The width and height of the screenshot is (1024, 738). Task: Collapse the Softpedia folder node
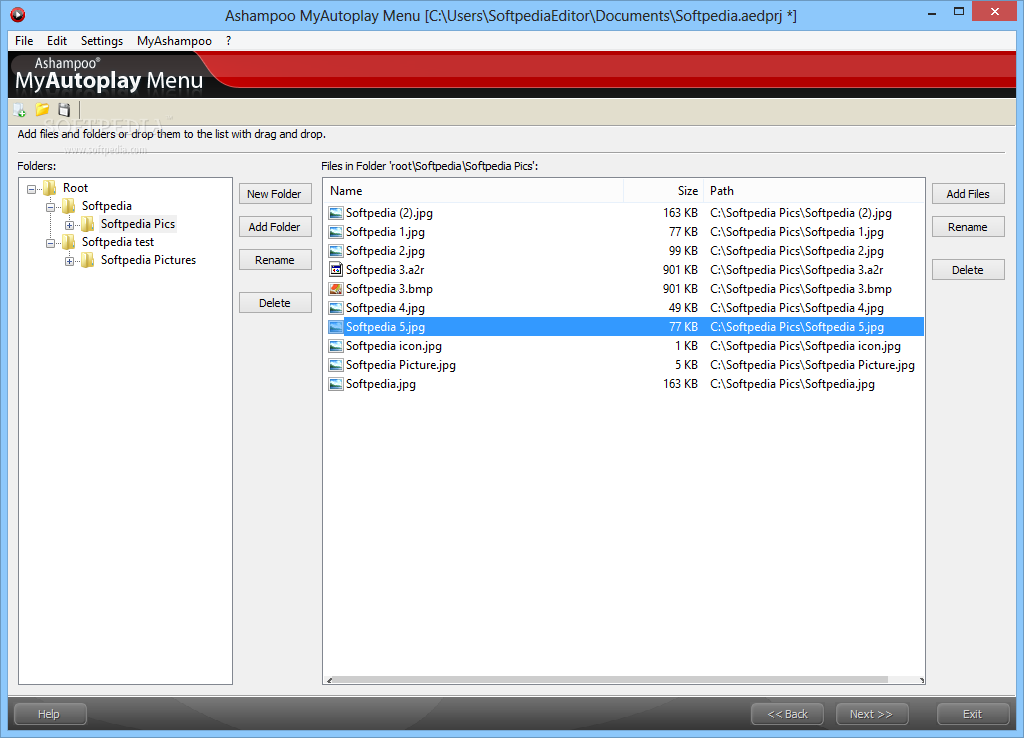point(50,207)
